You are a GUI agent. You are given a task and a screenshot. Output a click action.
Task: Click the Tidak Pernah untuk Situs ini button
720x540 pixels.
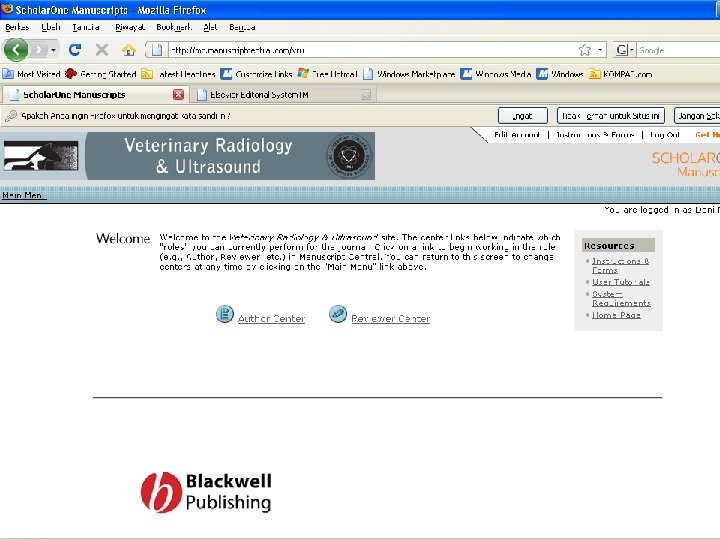(x=611, y=116)
